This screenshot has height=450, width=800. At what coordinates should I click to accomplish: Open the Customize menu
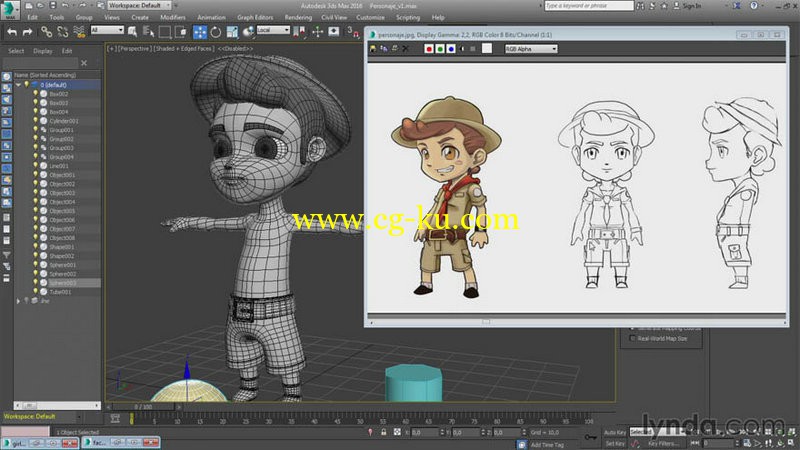click(x=370, y=17)
